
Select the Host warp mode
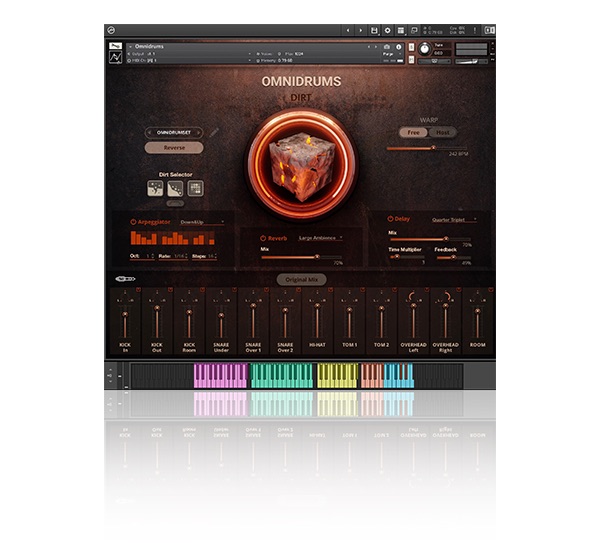coord(442,132)
